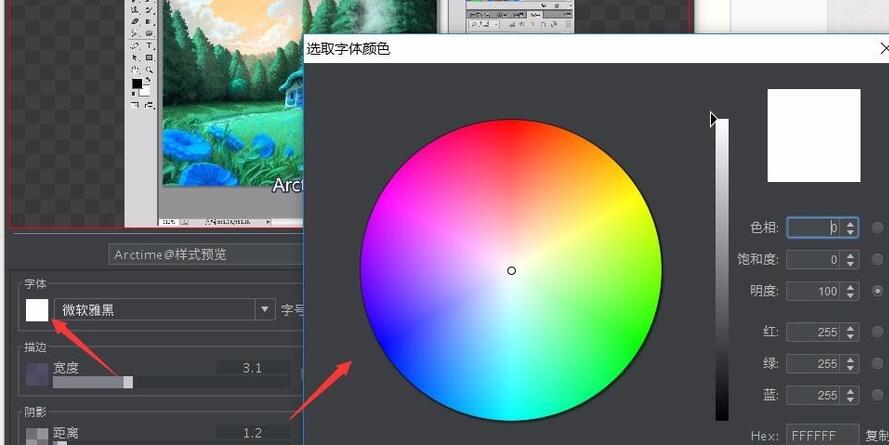Image resolution: width=889 pixels, height=445 pixels.
Task: Click the 阴影 section label
Action: point(35,412)
